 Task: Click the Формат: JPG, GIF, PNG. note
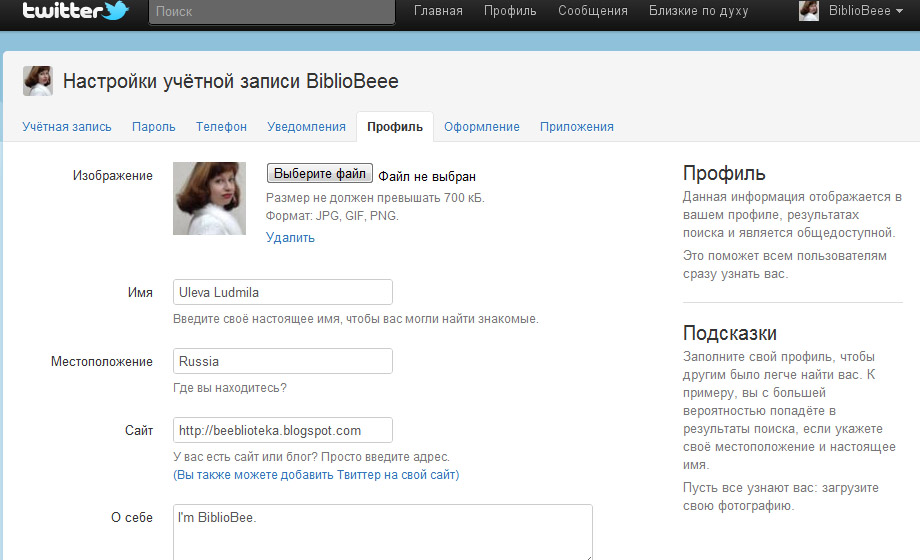332,216
